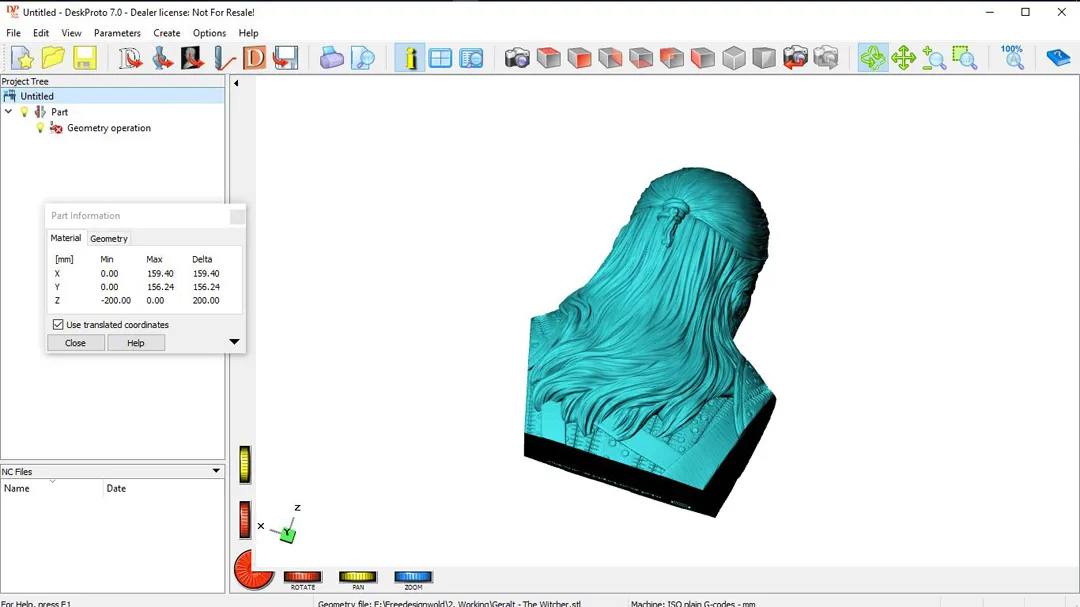1080x607 pixels.
Task: Choose the cube view with red bottom face
Action: click(x=641, y=58)
